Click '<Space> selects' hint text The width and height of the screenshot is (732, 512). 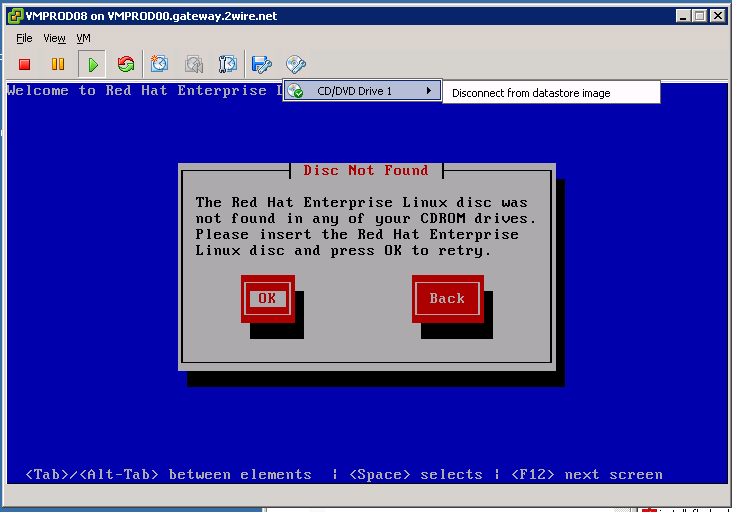[415, 475]
